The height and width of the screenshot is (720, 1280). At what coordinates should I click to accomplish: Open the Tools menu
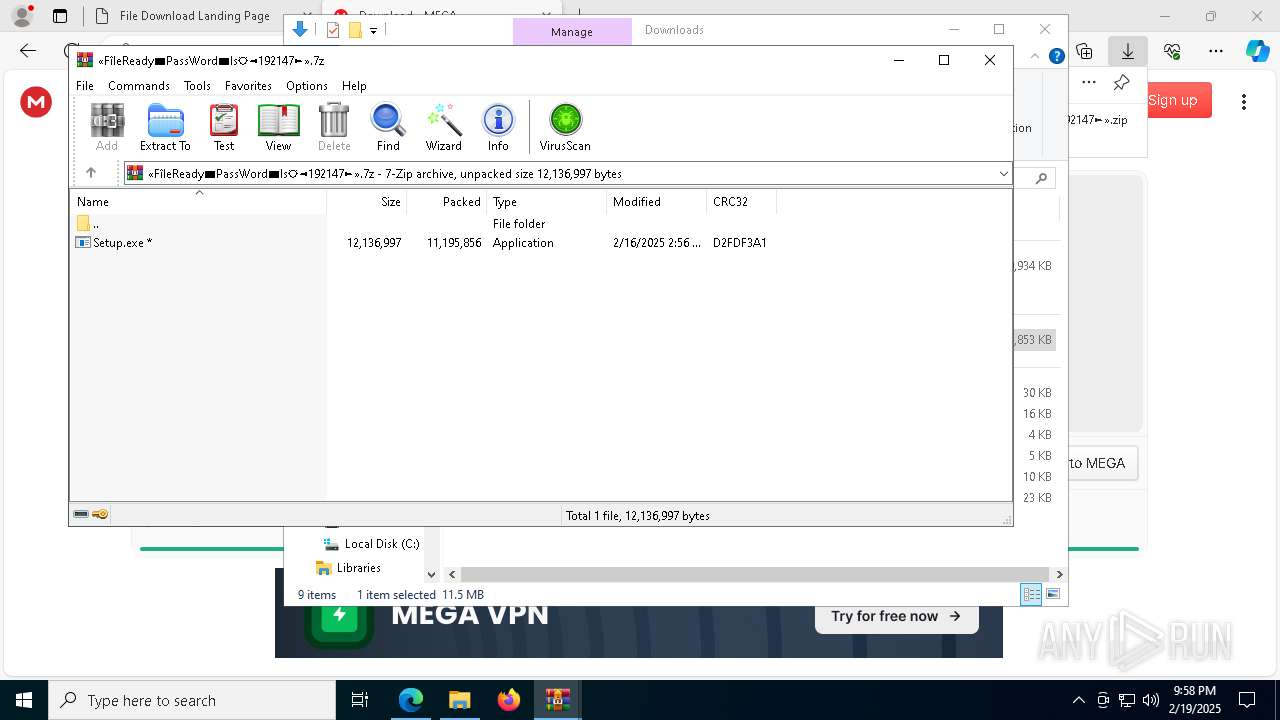pyautogui.click(x=197, y=86)
